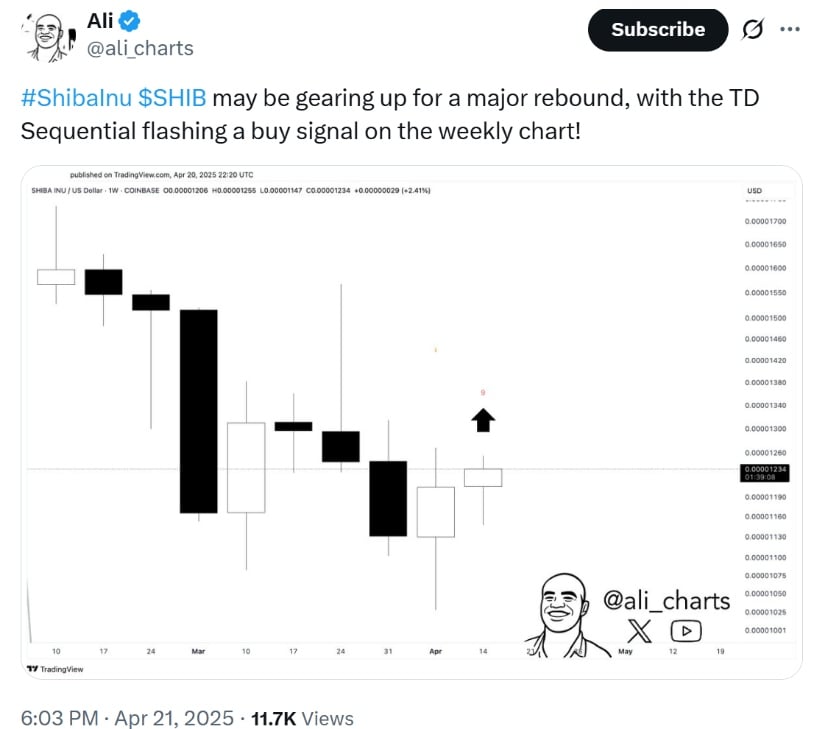Click the blue verified badge next to Ali
This screenshot has width=825, height=729.
point(132,21)
